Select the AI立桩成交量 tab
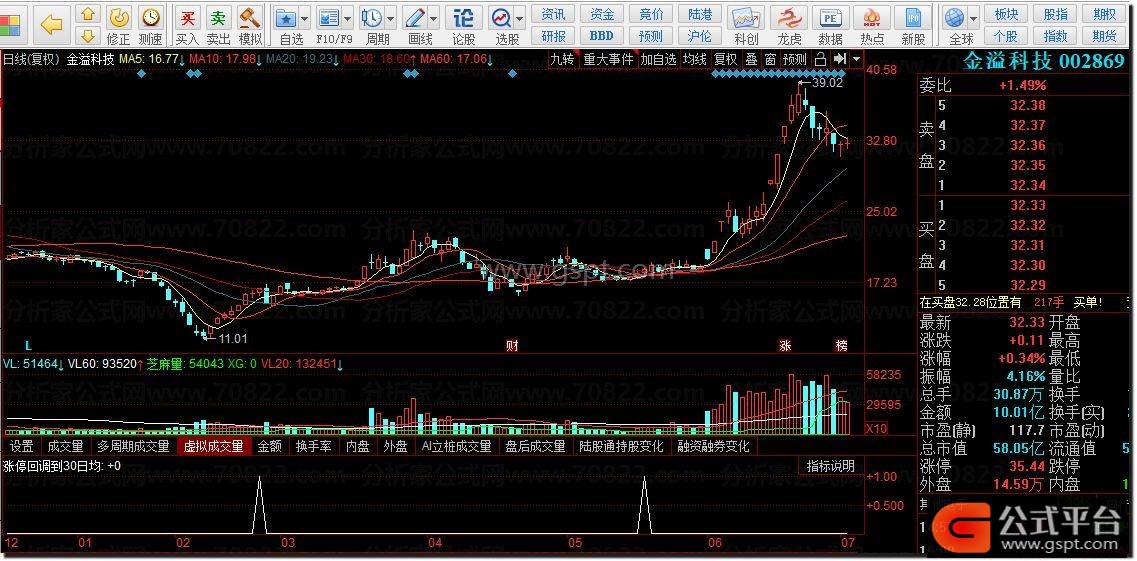Image resolution: width=1137 pixels, height=561 pixels. 457,446
